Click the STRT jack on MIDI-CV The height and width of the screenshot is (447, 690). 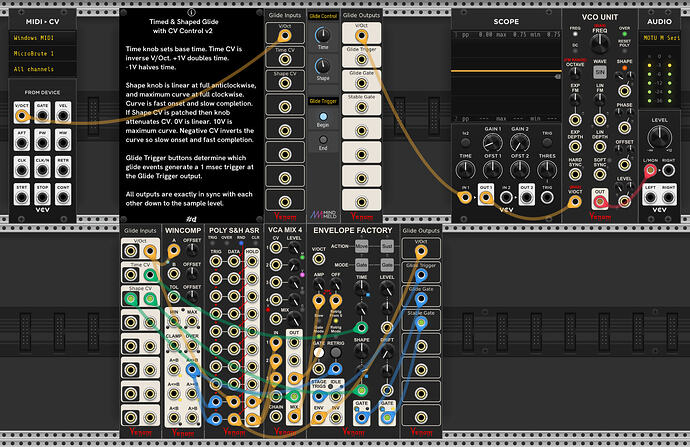[x=22, y=197]
